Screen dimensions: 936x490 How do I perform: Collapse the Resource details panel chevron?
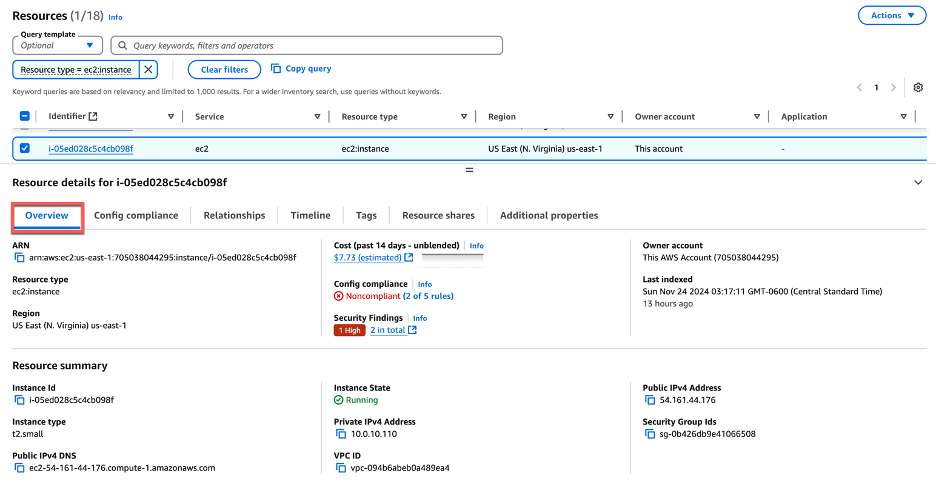click(918, 183)
